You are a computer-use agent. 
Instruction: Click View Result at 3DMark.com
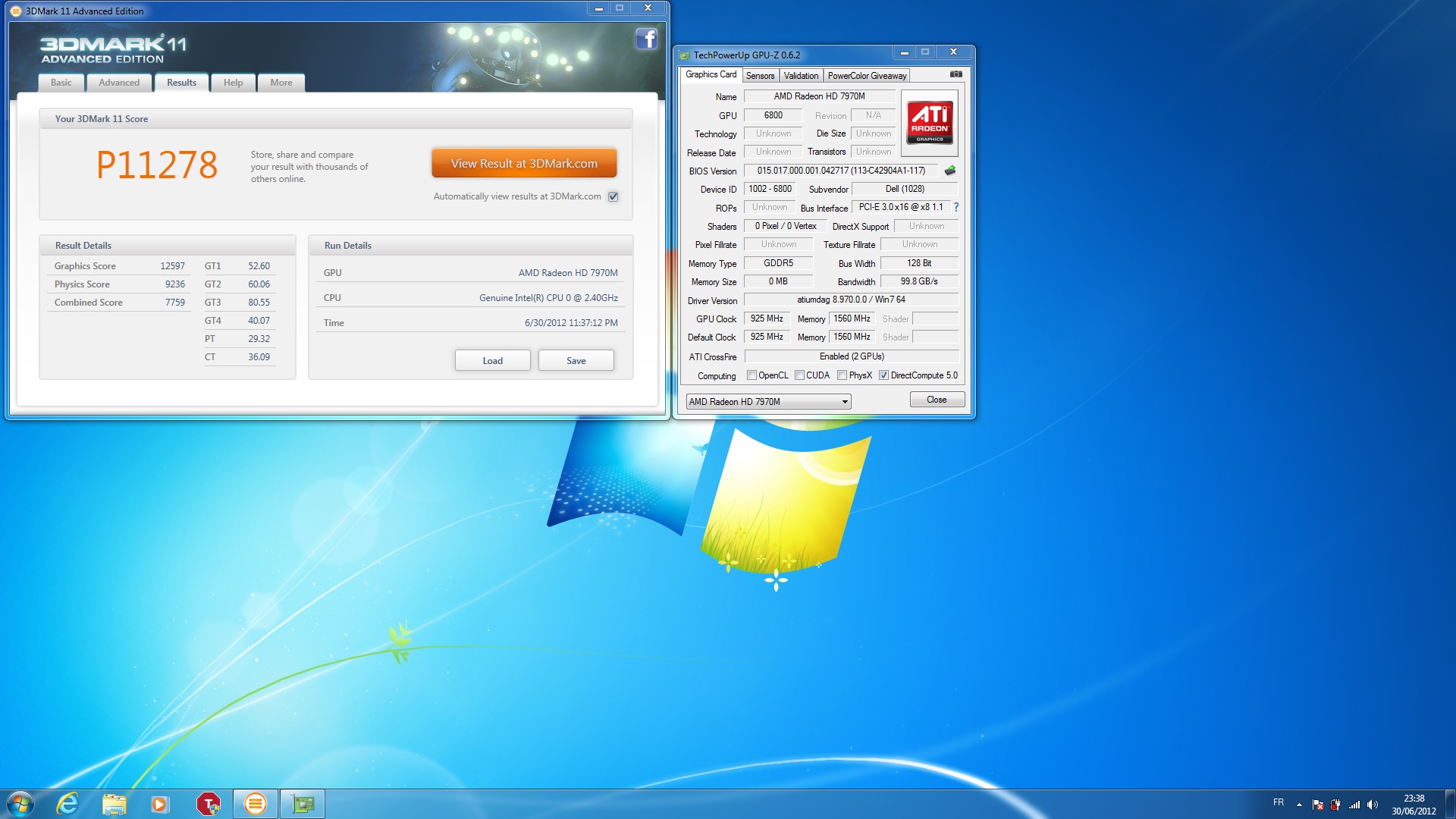pyautogui.click(x=524, y=163)
